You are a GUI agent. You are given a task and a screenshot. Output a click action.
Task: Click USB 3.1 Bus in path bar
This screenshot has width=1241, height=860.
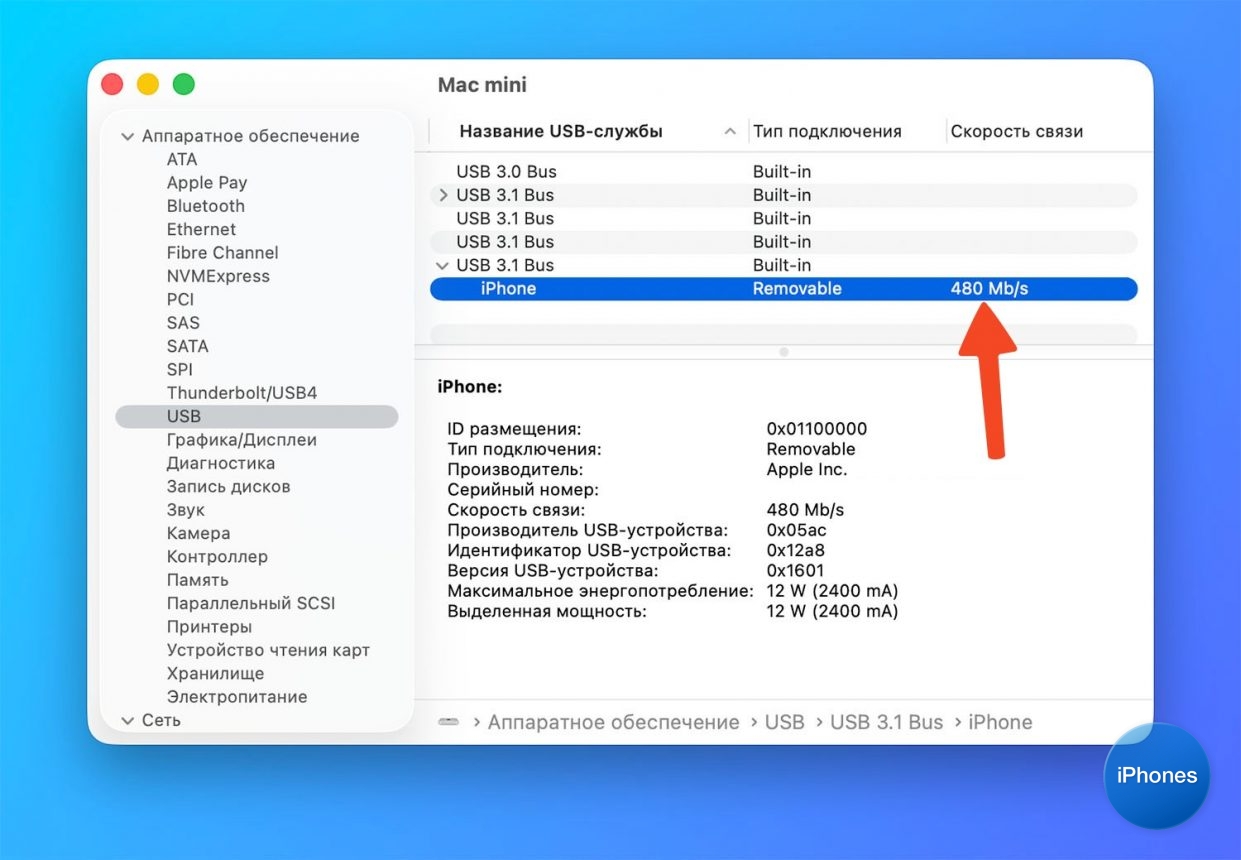tap(887, 722)
